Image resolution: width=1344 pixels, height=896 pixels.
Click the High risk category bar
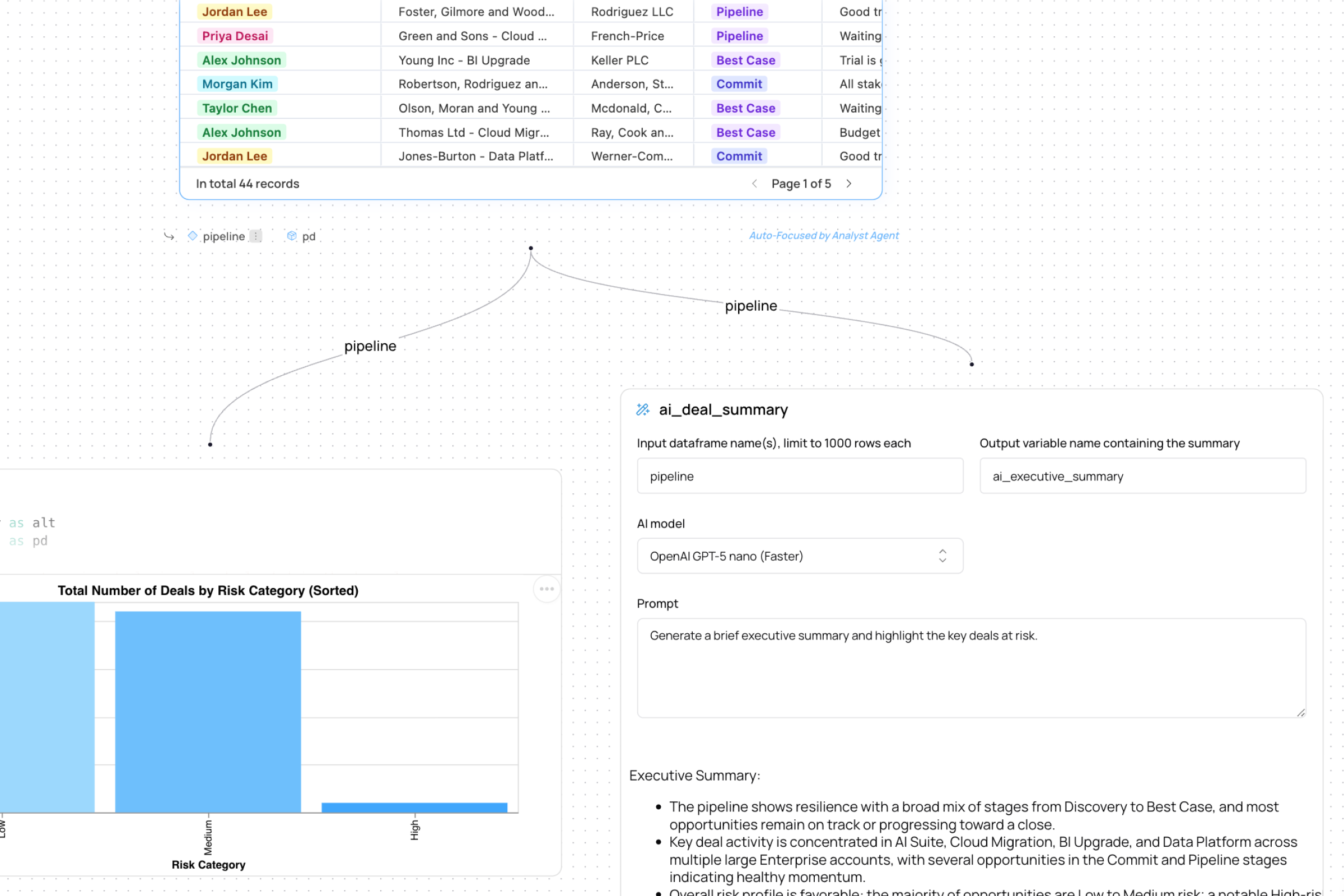point(414,808)
